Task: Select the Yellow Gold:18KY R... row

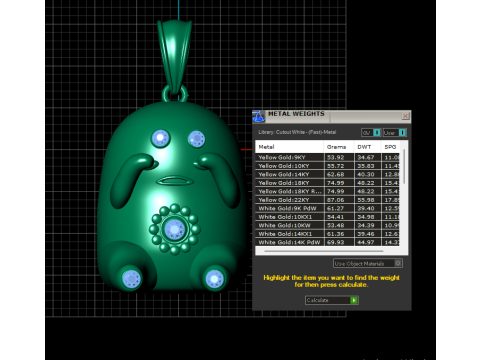Action: click(327, 191)
